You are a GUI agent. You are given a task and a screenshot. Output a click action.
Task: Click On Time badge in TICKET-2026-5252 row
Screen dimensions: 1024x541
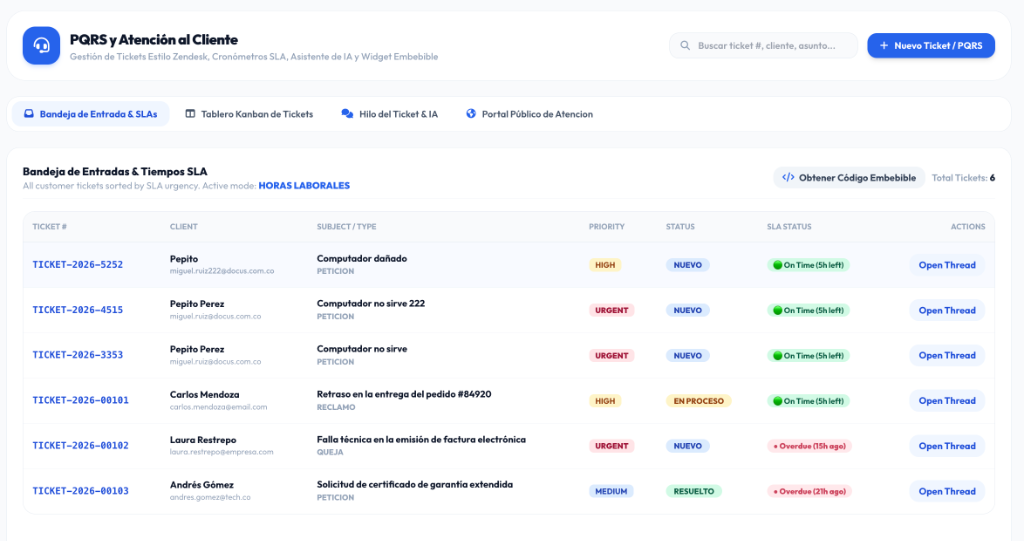(x=808, y=265)
